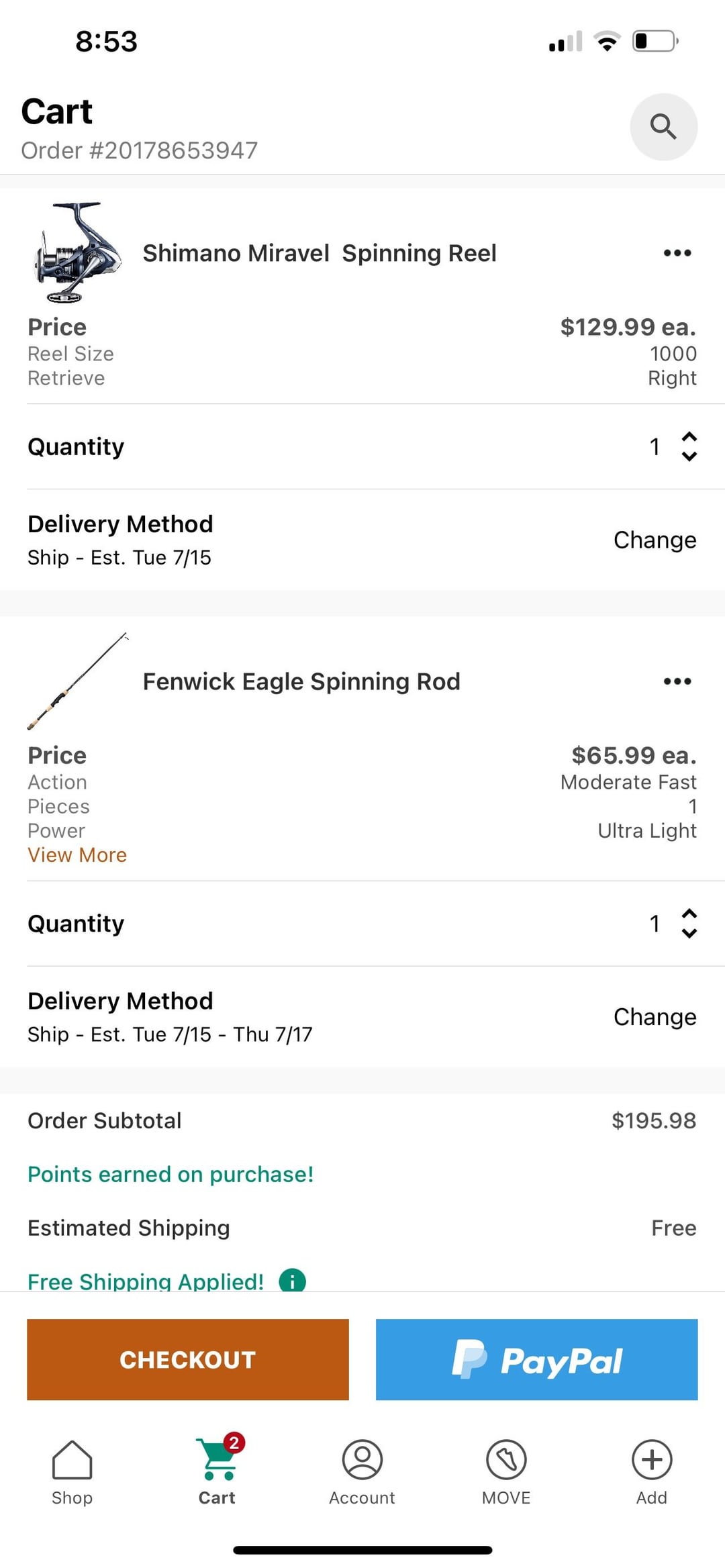Increase Shimano reel quantity with up arrow

(689, 437)
